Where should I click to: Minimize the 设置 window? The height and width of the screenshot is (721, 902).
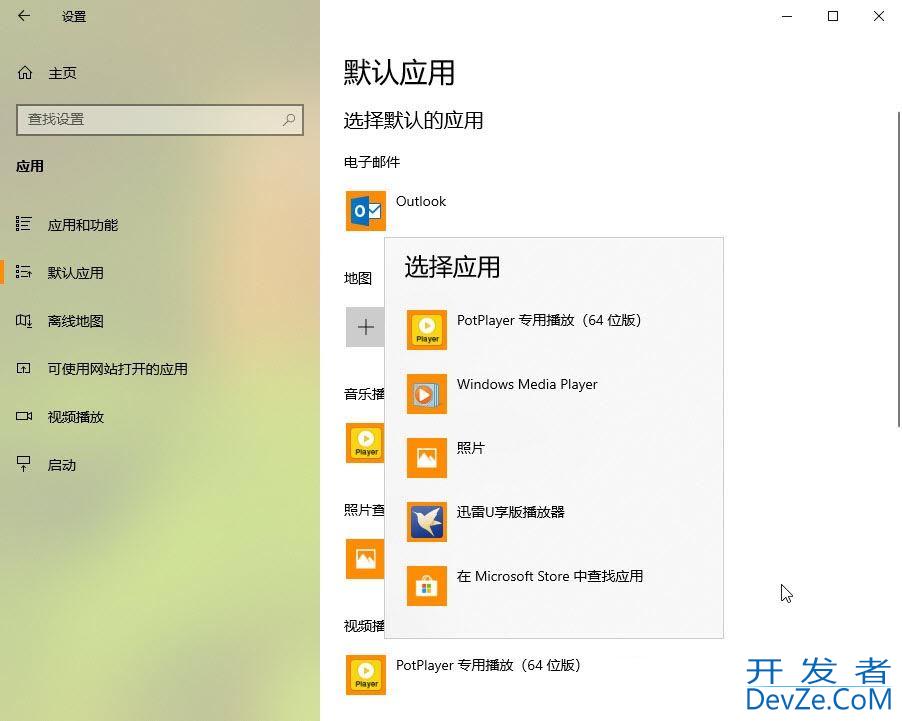point(787,16)
